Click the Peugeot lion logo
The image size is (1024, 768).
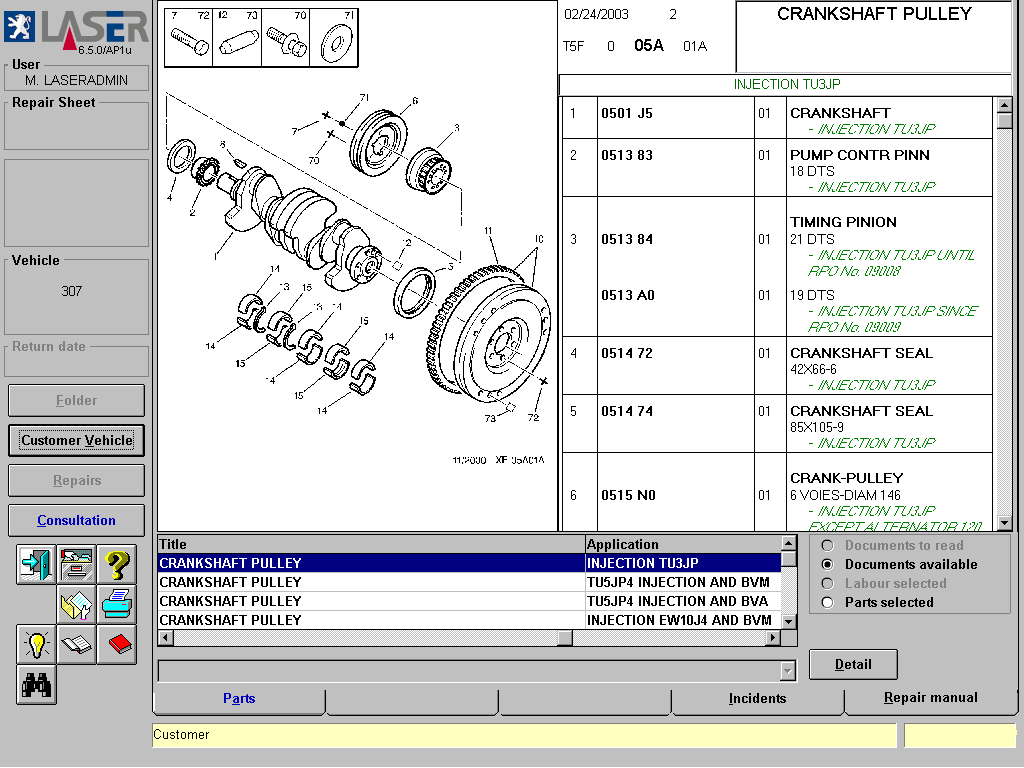tap(20, 27)
